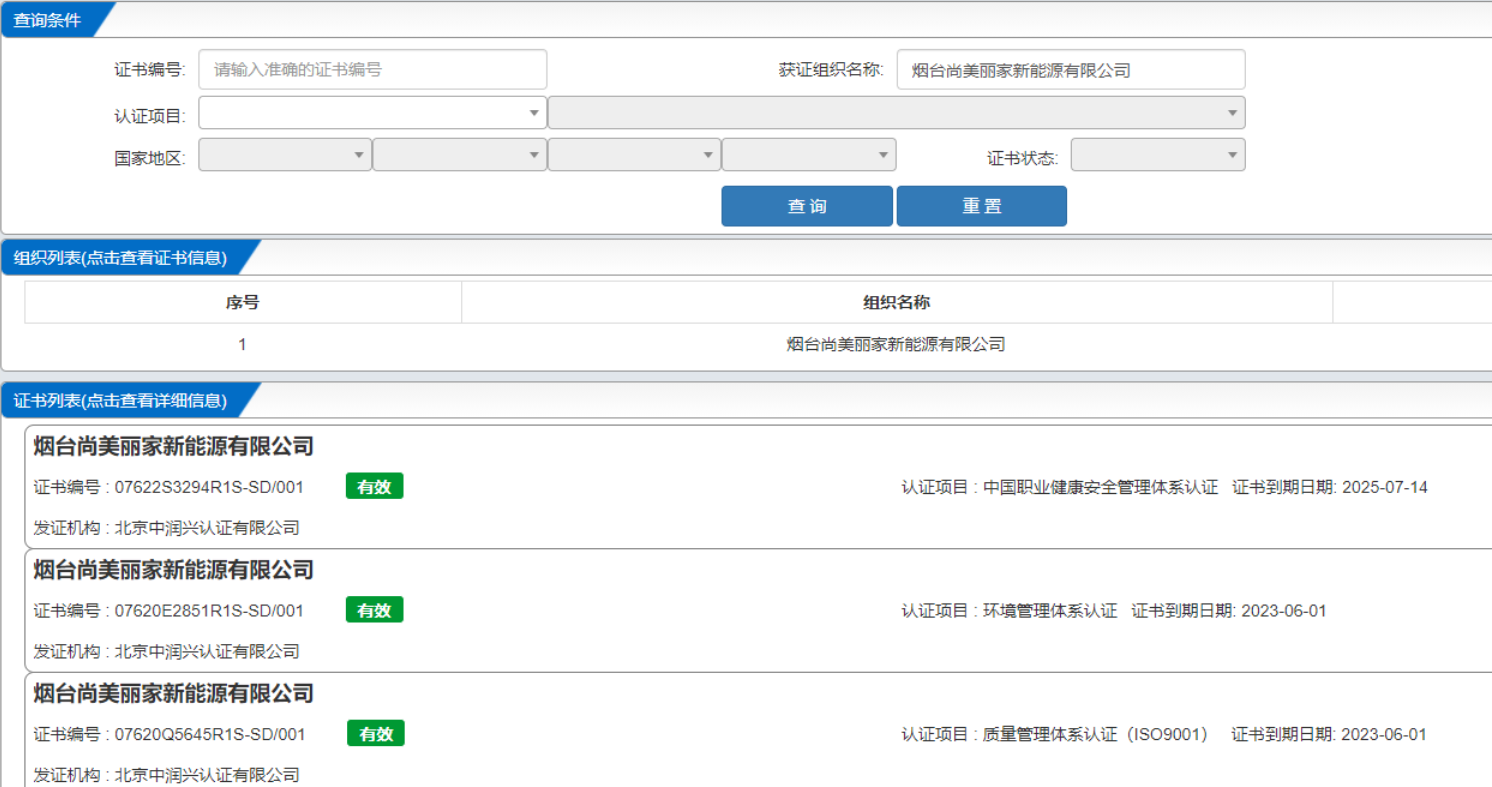Open the first 认证项目 dropdown

[x=373, y=113]
